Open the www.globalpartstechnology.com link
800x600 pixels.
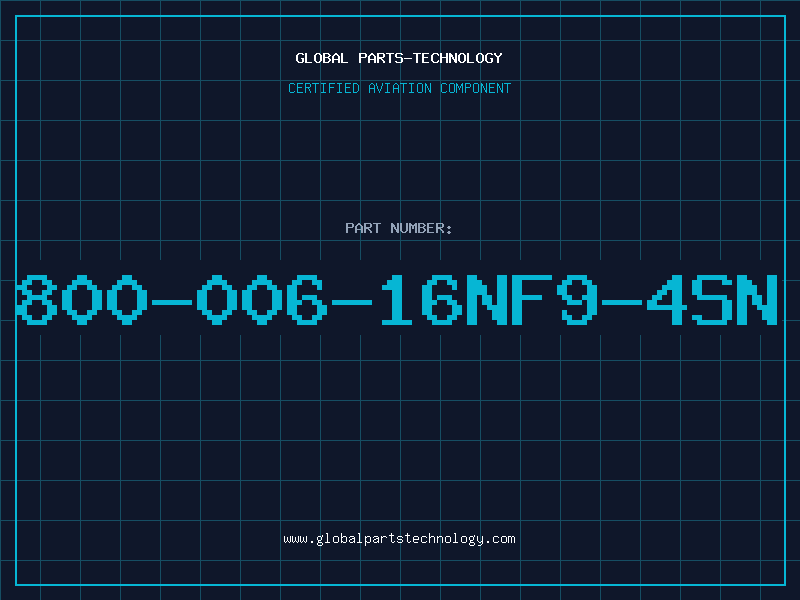[x=399, y=539]
